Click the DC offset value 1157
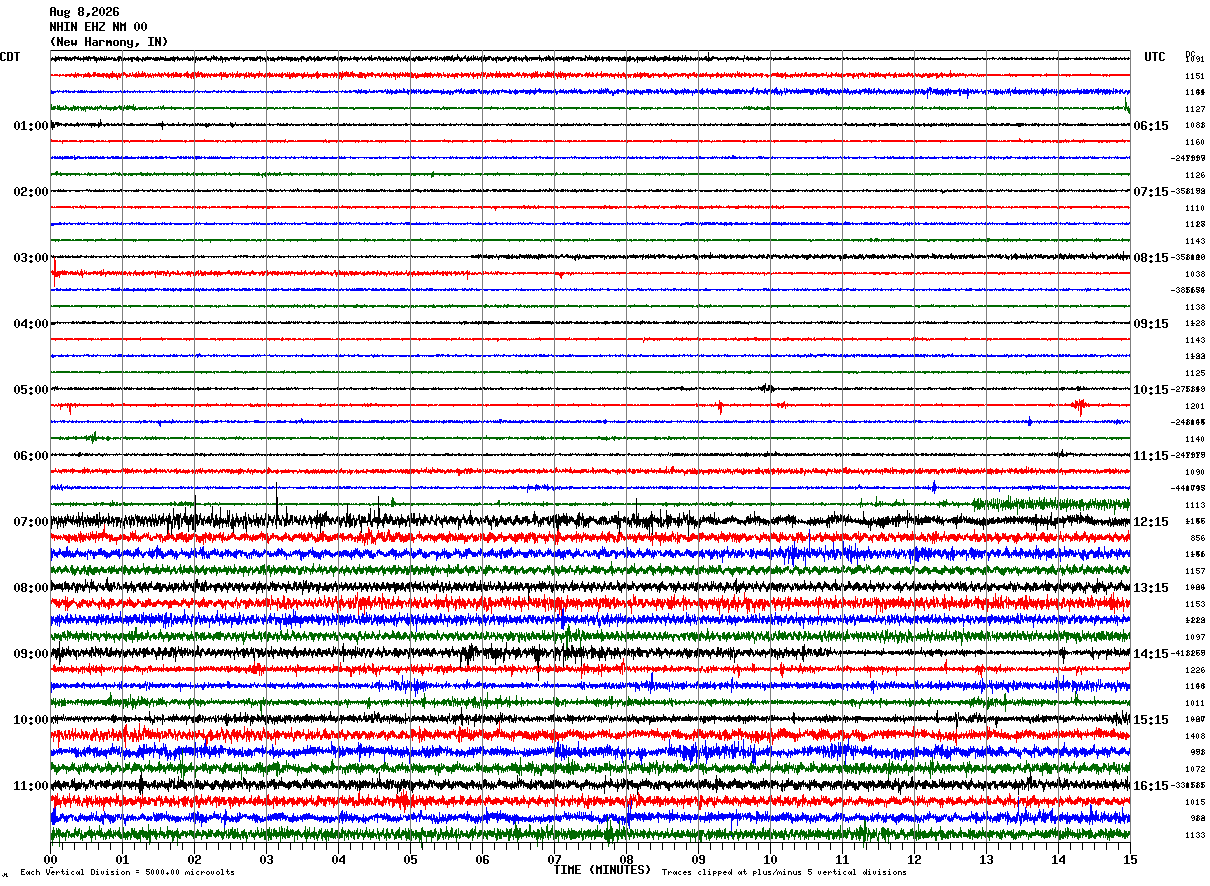This screenshot has width=1210, height=886. [x=1194, y=571]
